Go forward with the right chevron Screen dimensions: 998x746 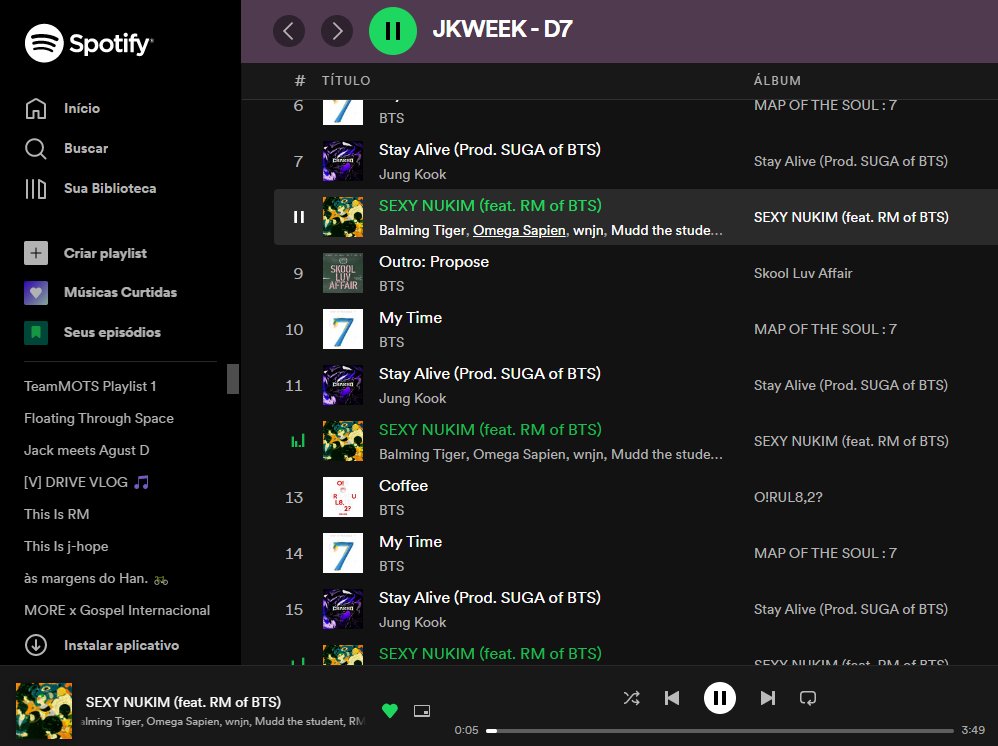tap(337, 31)
